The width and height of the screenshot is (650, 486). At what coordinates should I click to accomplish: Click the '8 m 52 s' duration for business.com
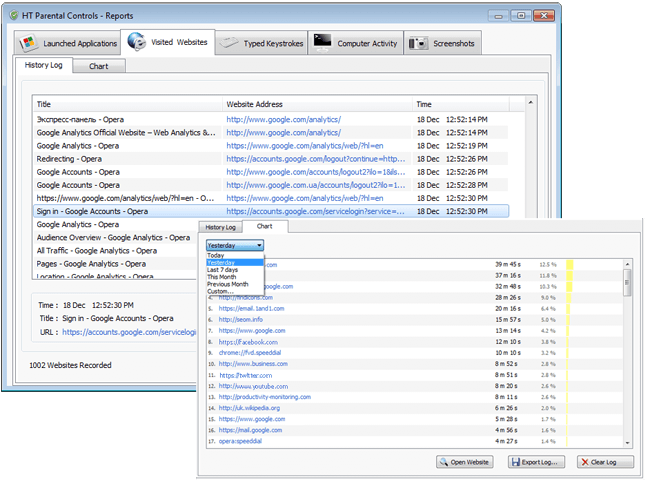506,364
